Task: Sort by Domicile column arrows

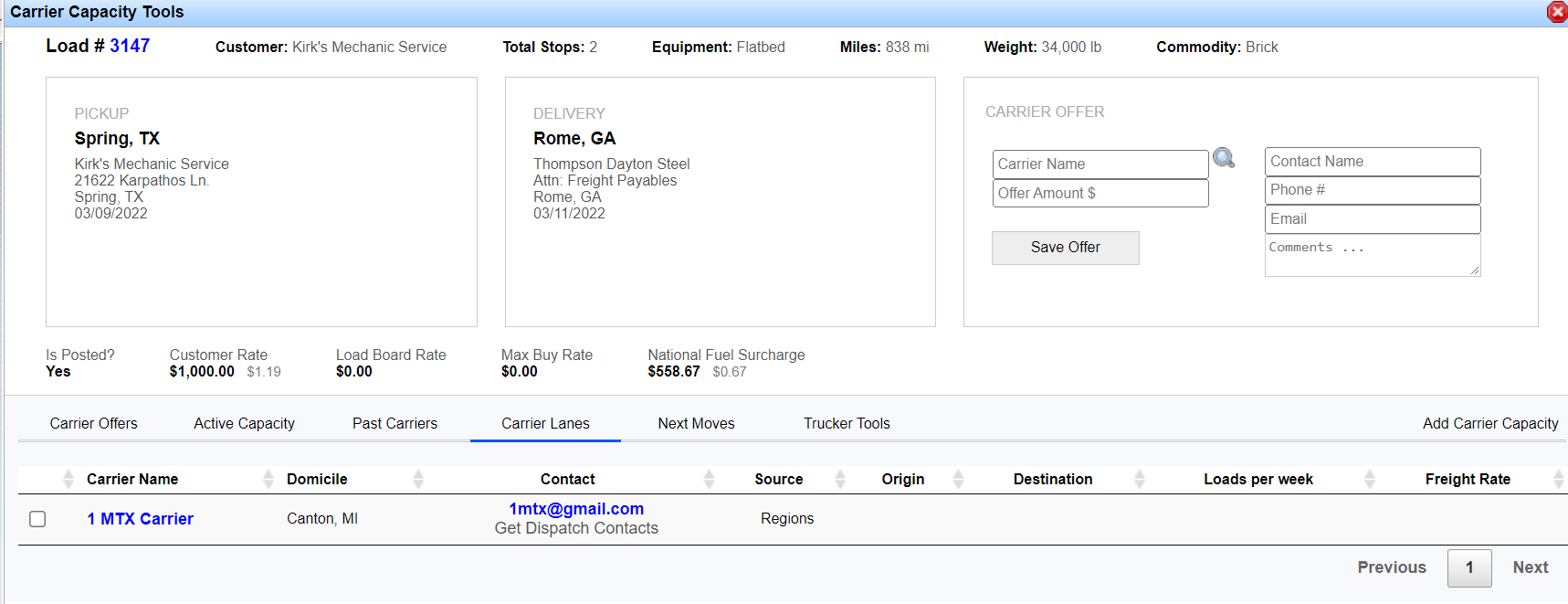Action: (x=418, y=479)
